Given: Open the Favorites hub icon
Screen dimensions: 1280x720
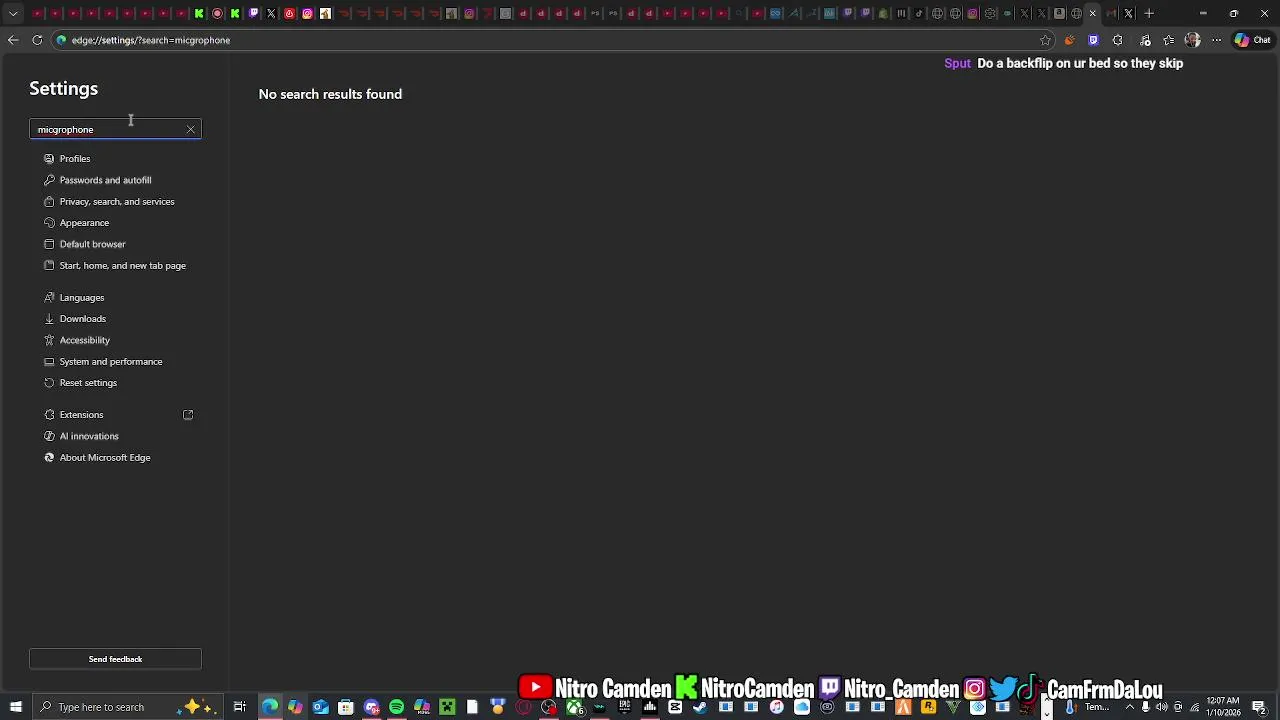Looking at the screenshot, I should pos(1168,40).
